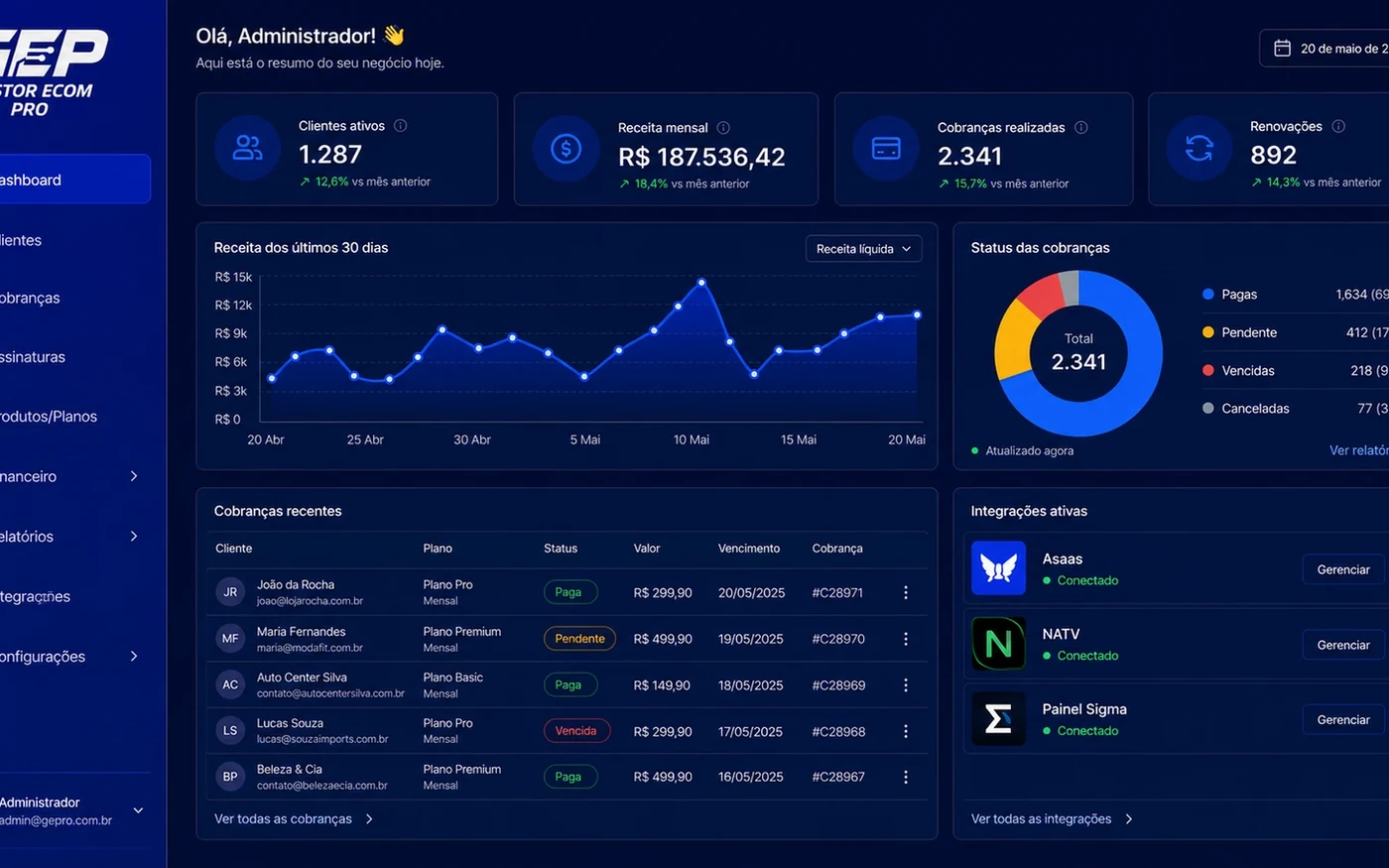Viewport: 1389px width, 868px height.
Task: Click the MF avatar for Maria Fernandes
Action: pos(230,639)
